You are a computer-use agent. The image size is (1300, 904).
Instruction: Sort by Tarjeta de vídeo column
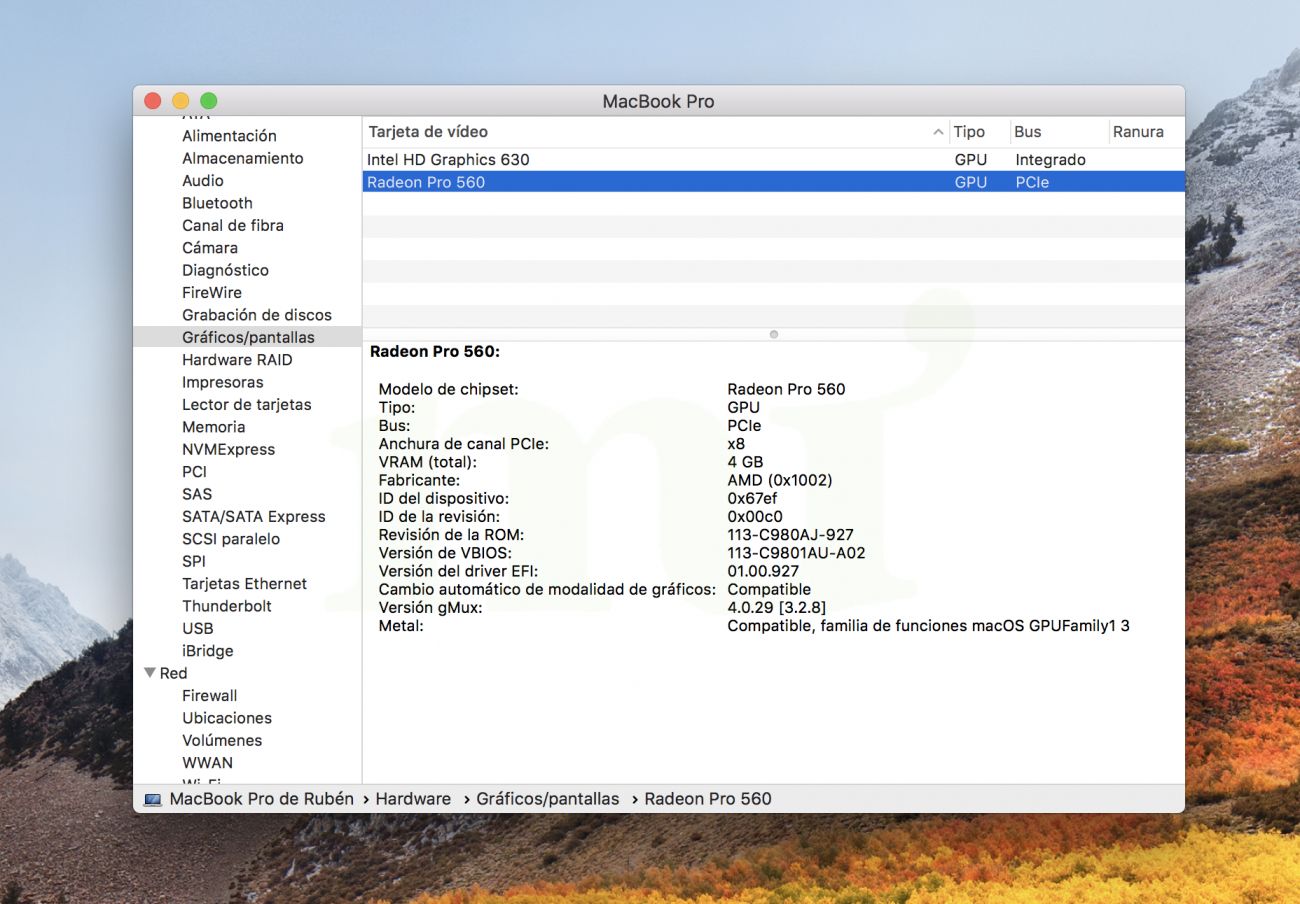(x=428, y=132)
